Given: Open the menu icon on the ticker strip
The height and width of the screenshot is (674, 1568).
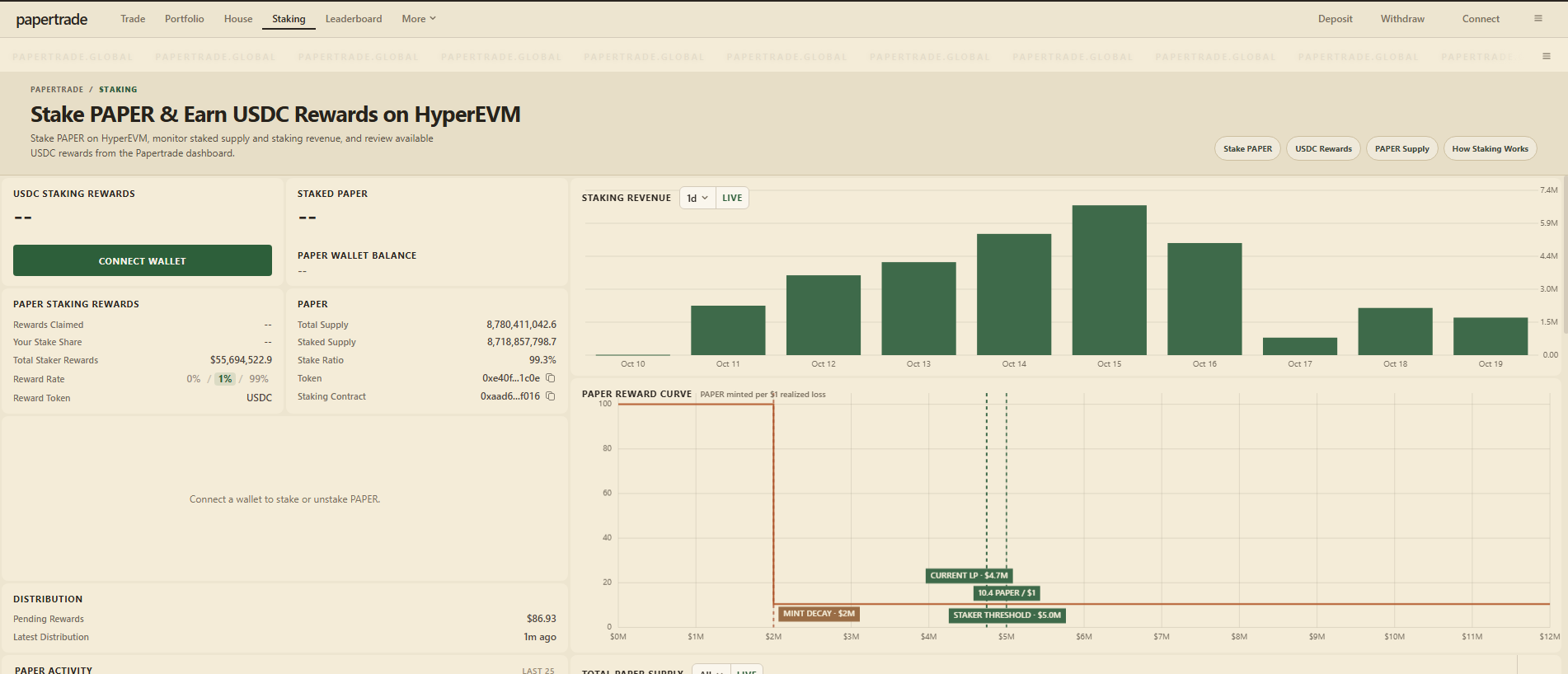Looking at the screenshot, I should tap(1546, 56).
